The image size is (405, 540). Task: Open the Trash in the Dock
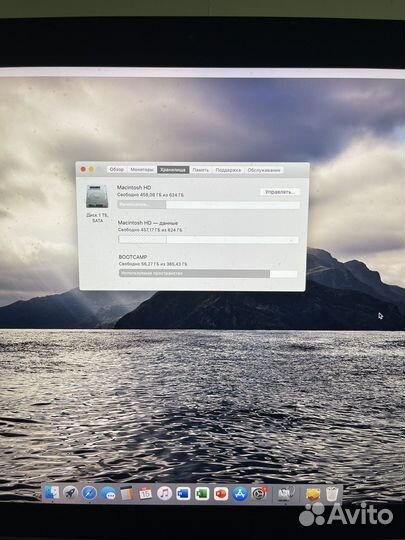click(x=332, y=494)
